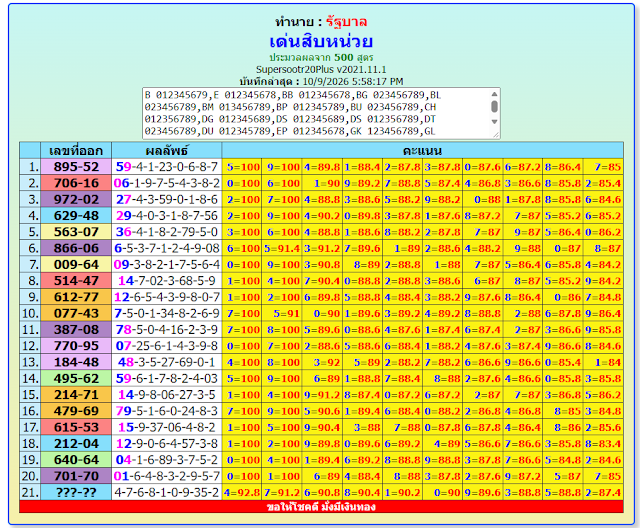Select drawn number 629-48
The height and width of the screenshot is (528, 640).
[x=76, y=215]
